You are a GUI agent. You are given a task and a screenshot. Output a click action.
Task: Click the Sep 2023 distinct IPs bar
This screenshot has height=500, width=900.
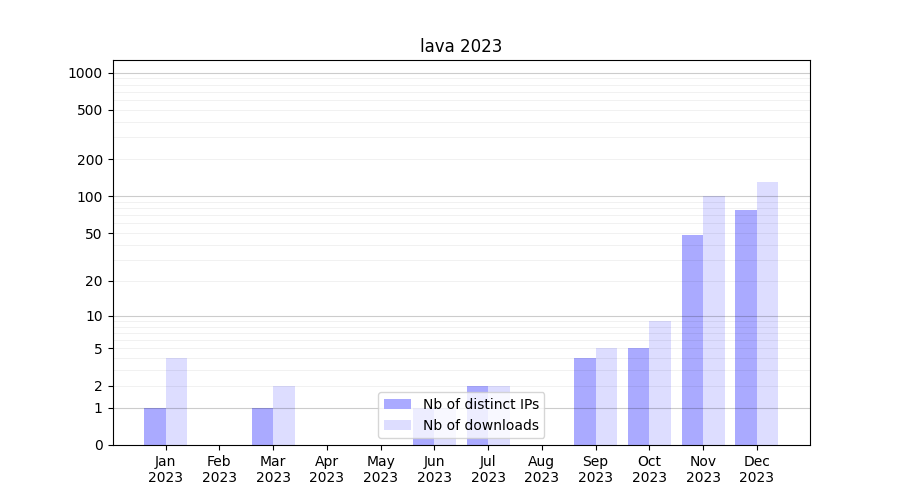click(585, 401)
